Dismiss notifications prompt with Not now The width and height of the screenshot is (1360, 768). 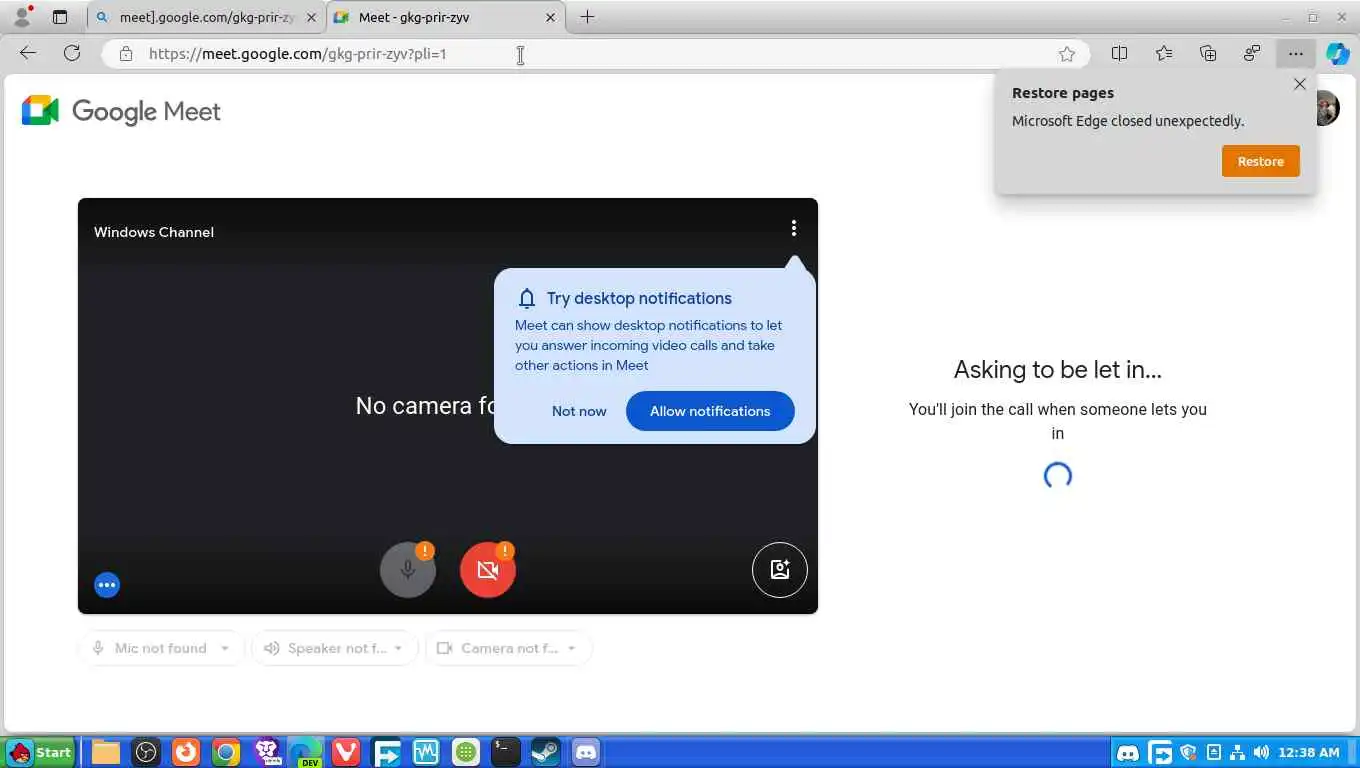click(579, 411)
